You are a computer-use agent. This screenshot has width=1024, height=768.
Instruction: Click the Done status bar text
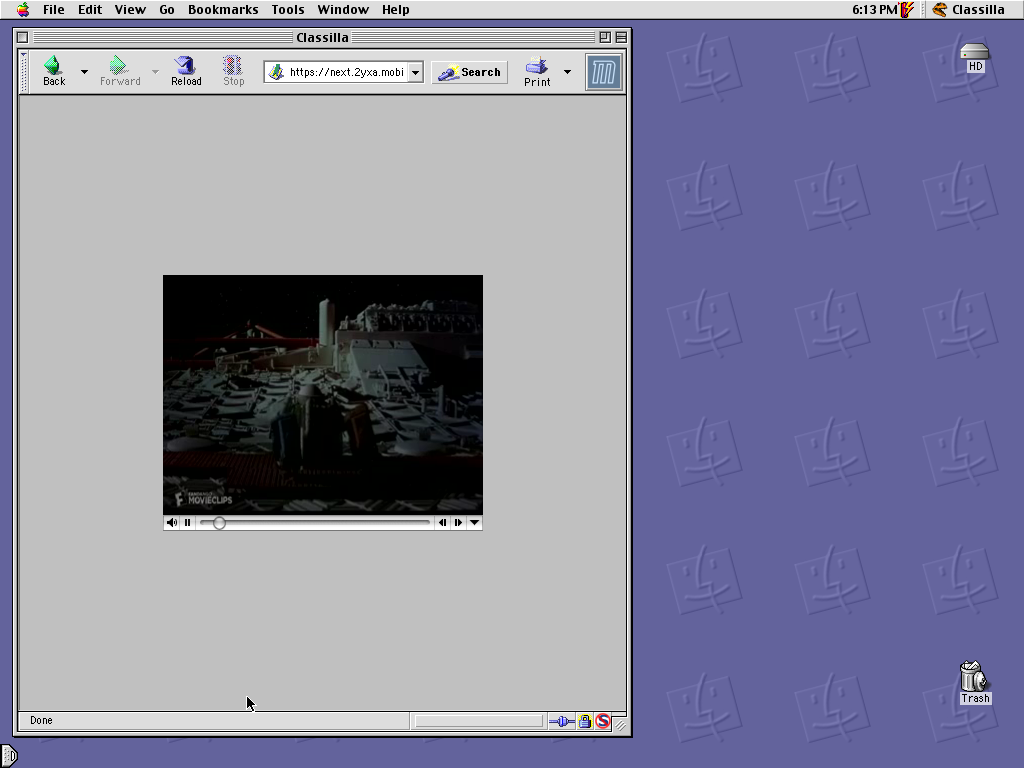click(x=41, y=720)
